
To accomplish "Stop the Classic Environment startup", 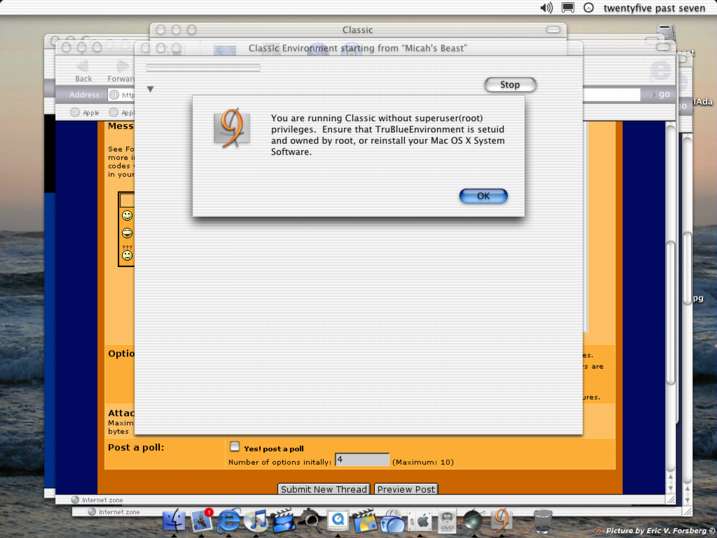I will click(510, 85).
